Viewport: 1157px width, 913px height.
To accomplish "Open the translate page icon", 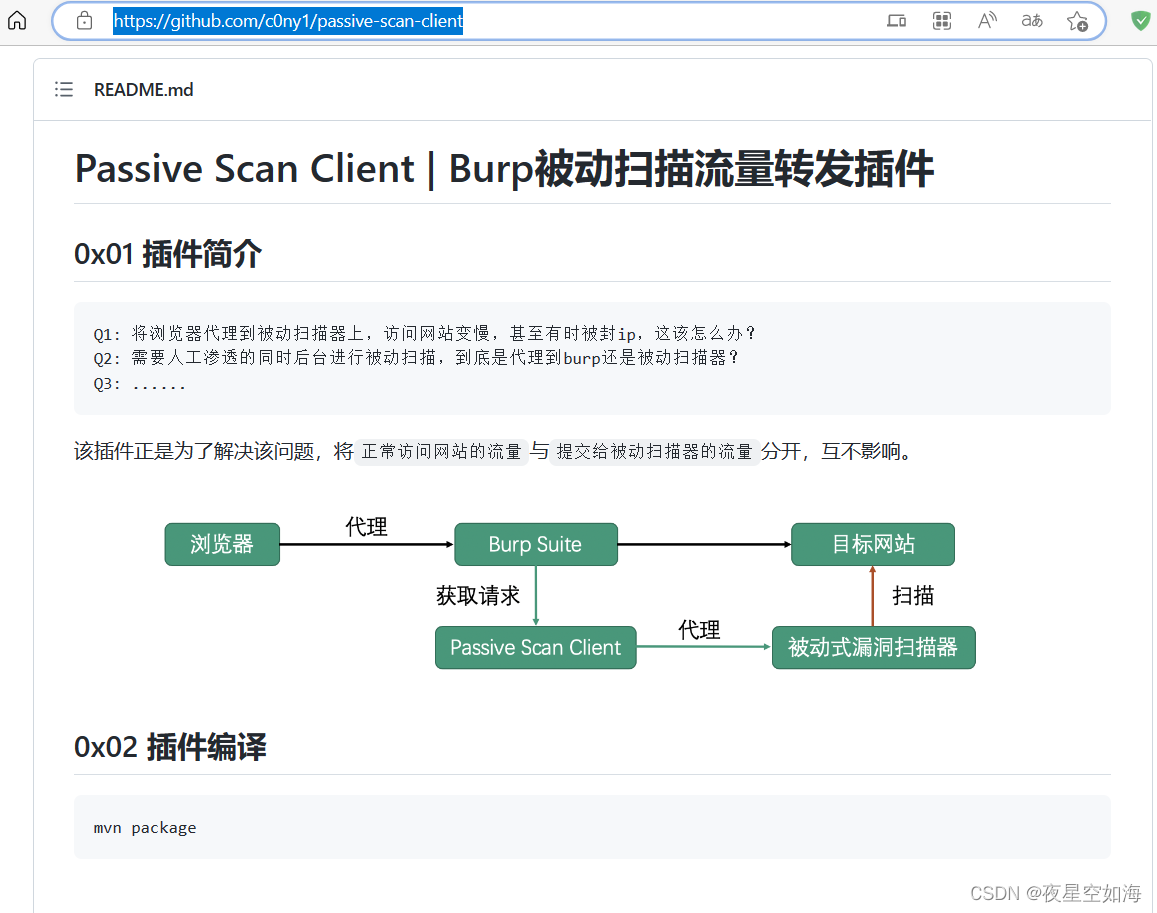I will click(1032, 21).
